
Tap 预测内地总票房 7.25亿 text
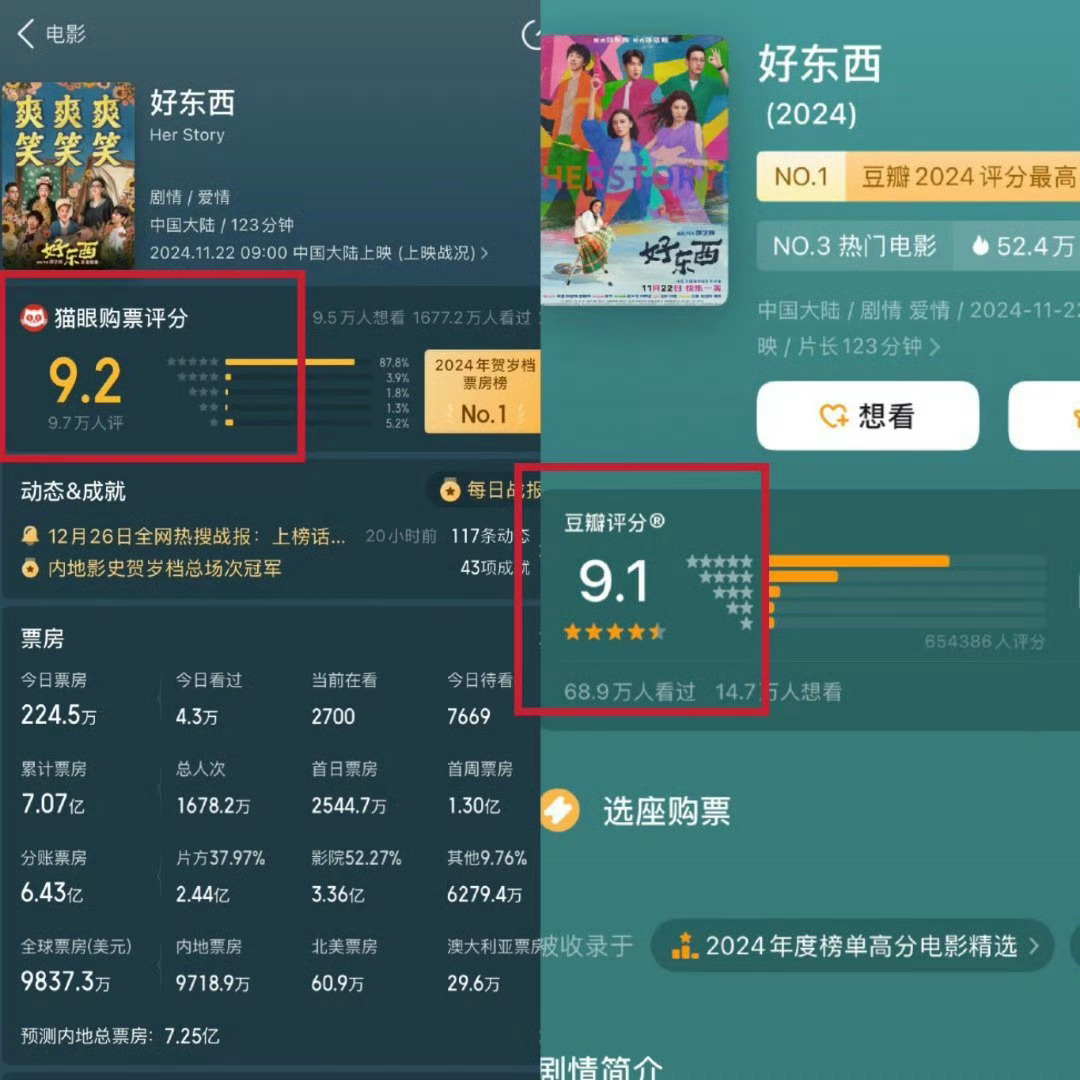point(121,1036)
